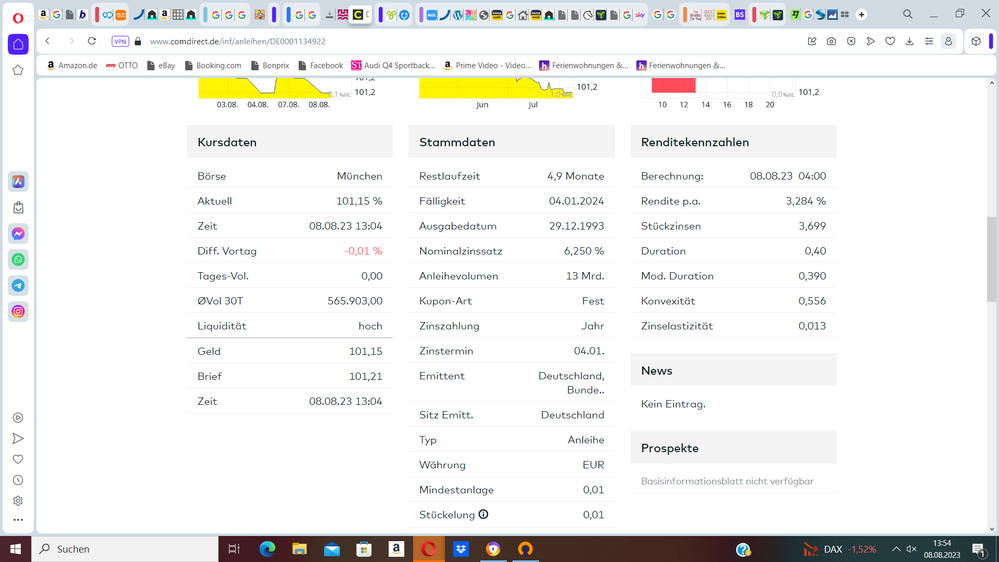This screenshot has width=999, height=562.
Task: Open Facebook Messenger in the sidebar
Action: pos(18,234)
